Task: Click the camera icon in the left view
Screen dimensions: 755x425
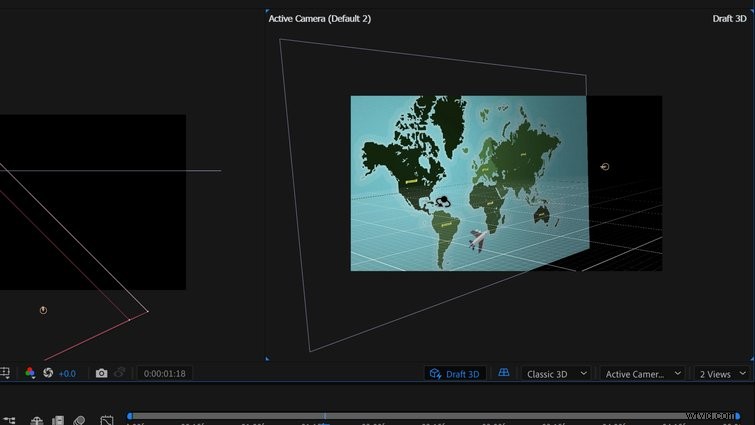Action: [x=43, y=310]
